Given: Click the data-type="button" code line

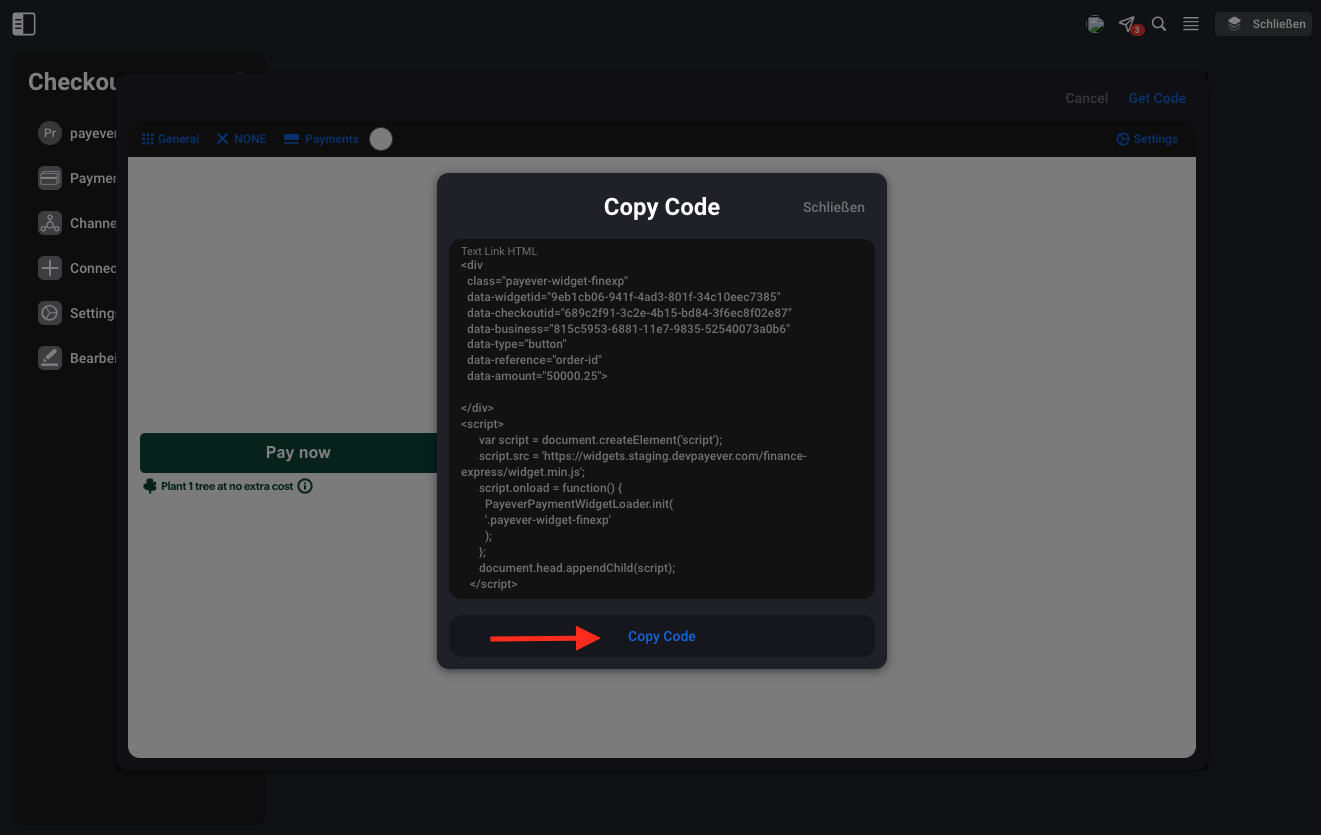Looking at the screenshot, I should click(516, 345).
